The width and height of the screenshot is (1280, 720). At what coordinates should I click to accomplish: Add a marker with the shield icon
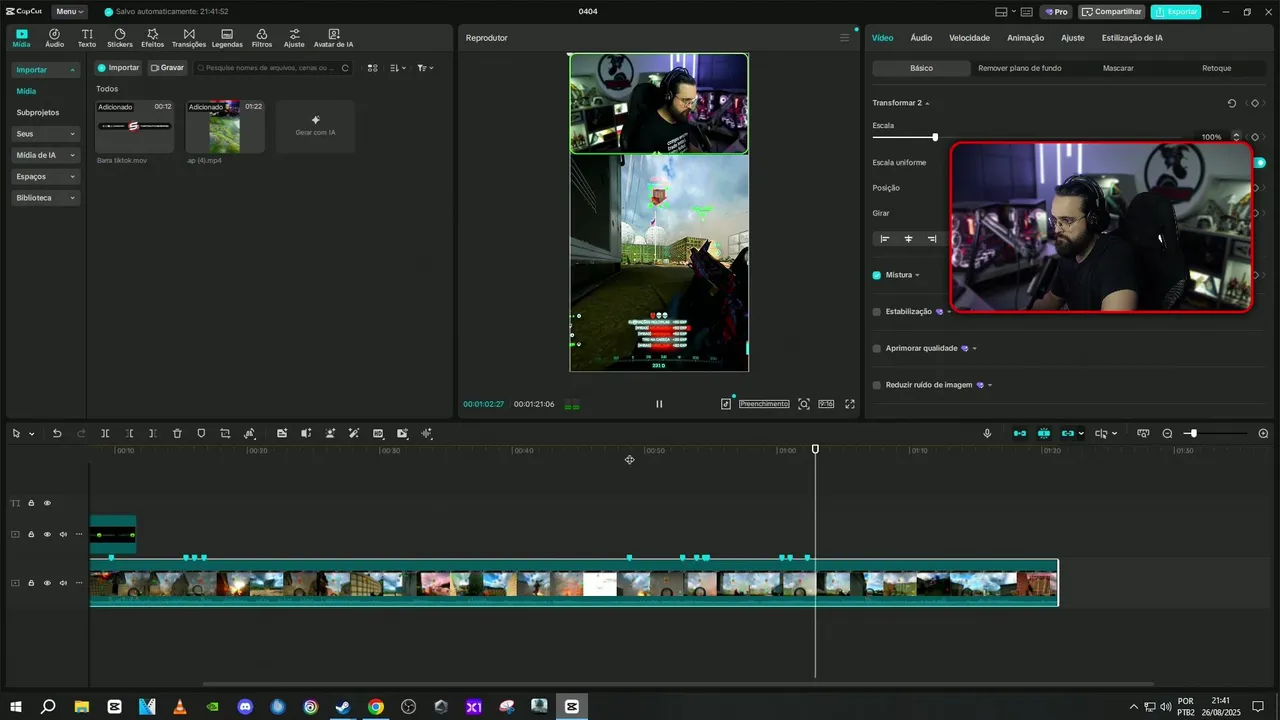(x=201, y=433)
